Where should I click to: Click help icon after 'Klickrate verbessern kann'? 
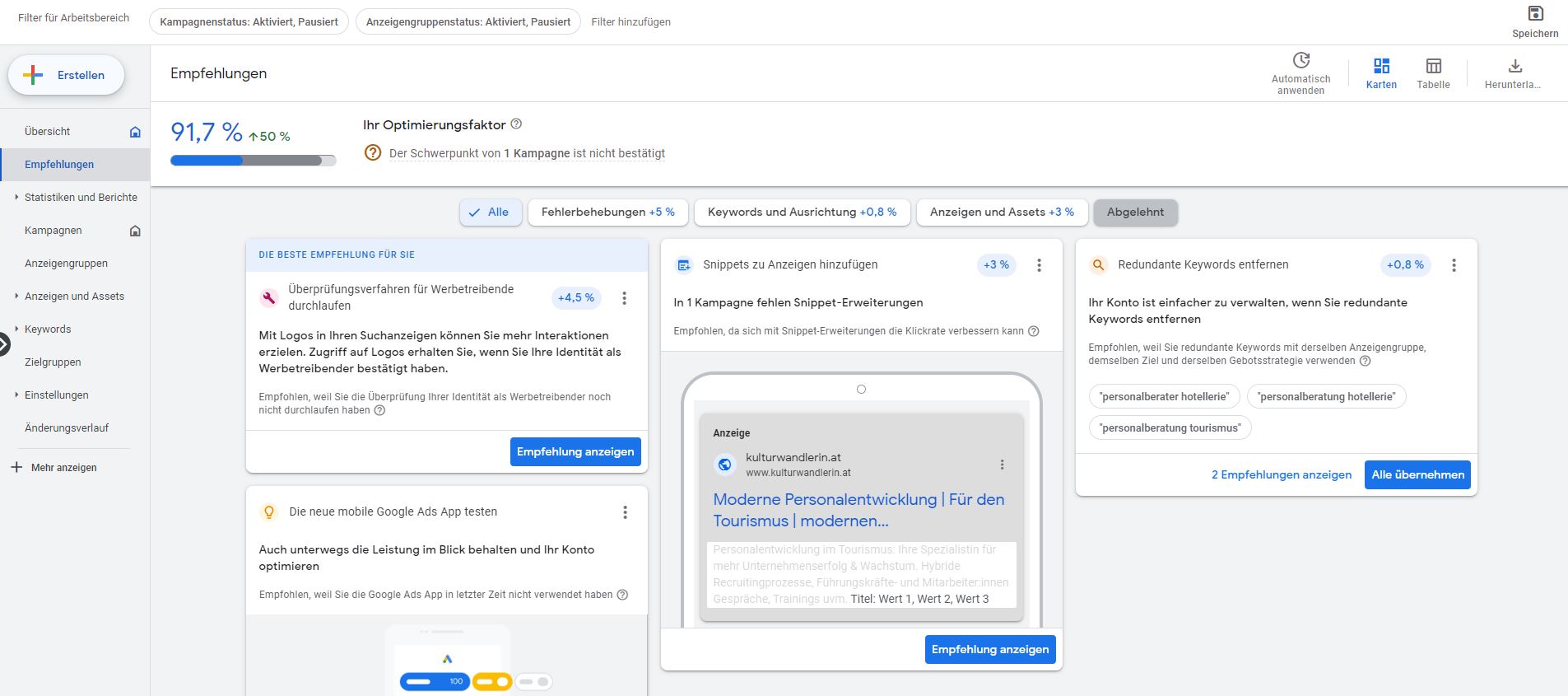coord(1034,331)
